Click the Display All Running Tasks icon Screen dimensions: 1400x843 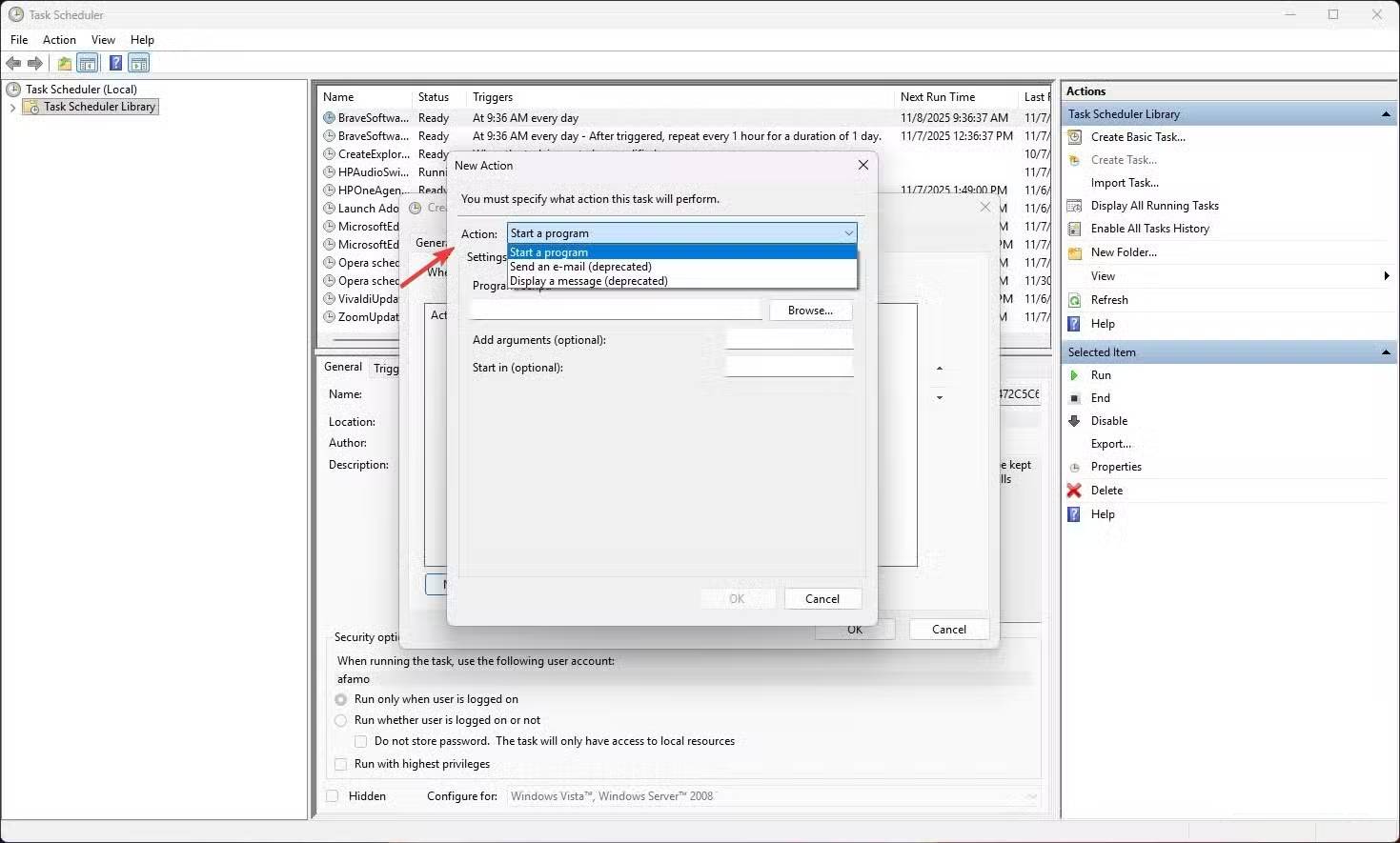pyautogui.click(x=1075, y=206)
